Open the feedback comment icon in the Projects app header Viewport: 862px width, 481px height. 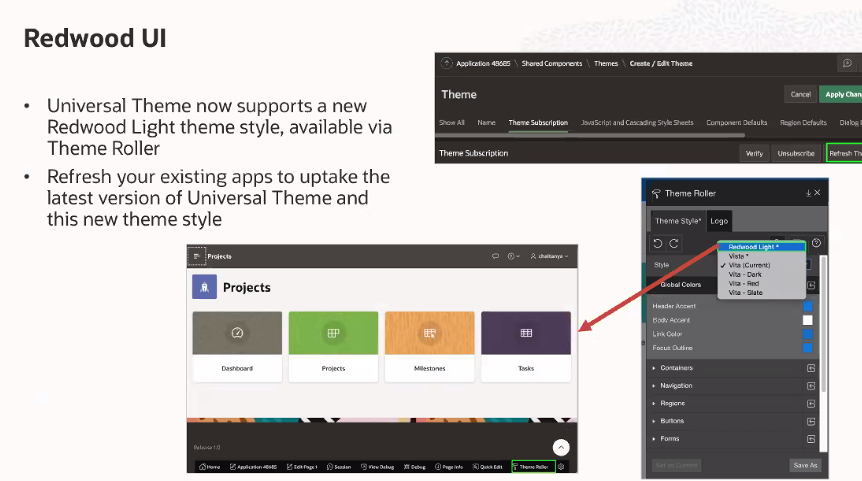[495, 256]
